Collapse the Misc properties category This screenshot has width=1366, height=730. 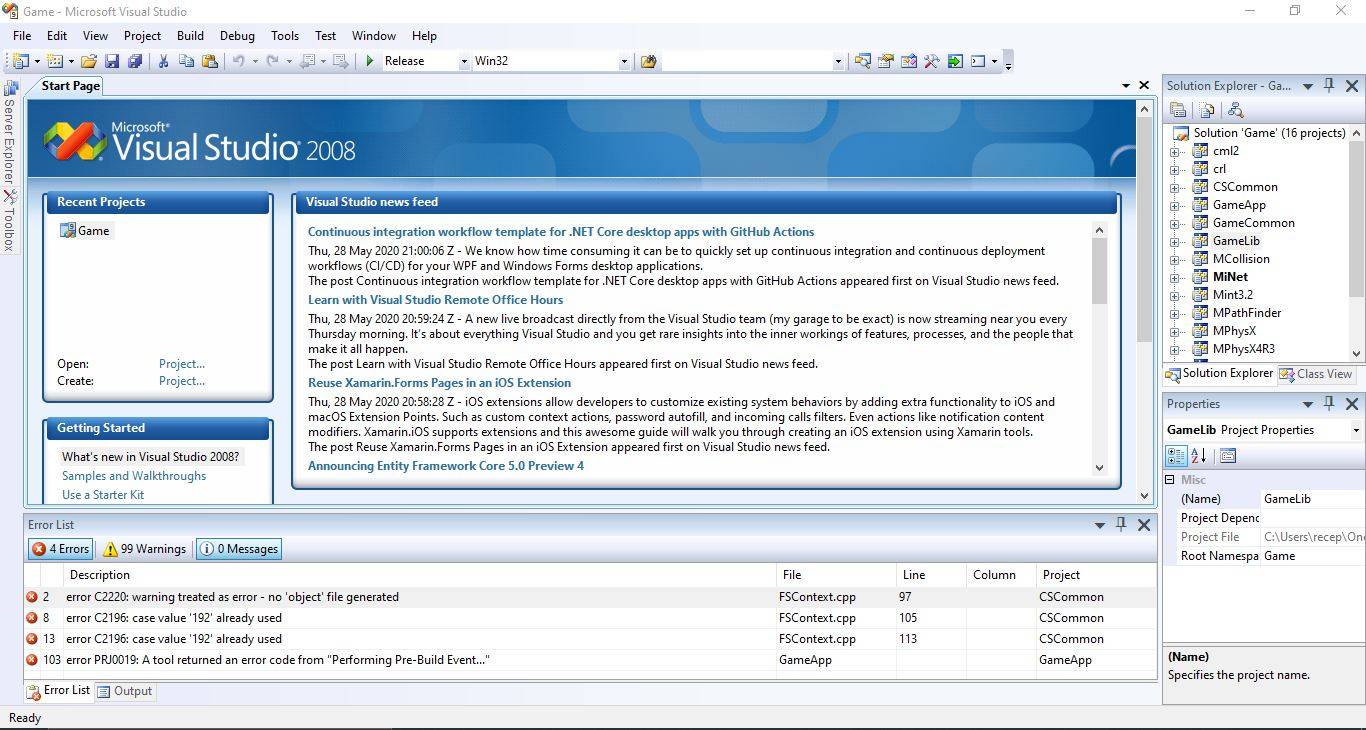tap(1170, 480)
